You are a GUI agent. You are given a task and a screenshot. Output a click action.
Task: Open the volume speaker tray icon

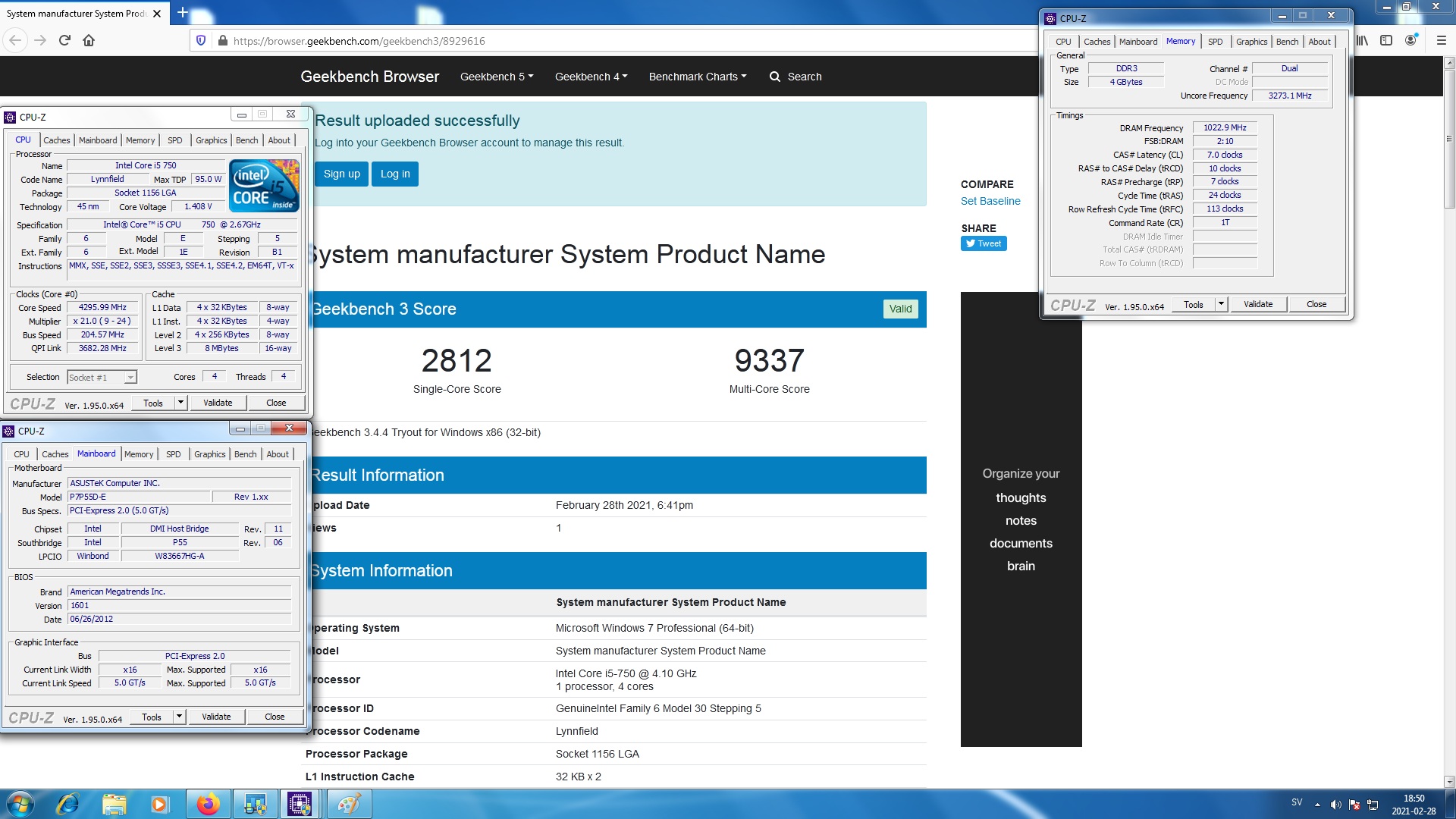tap(1335, 805)
